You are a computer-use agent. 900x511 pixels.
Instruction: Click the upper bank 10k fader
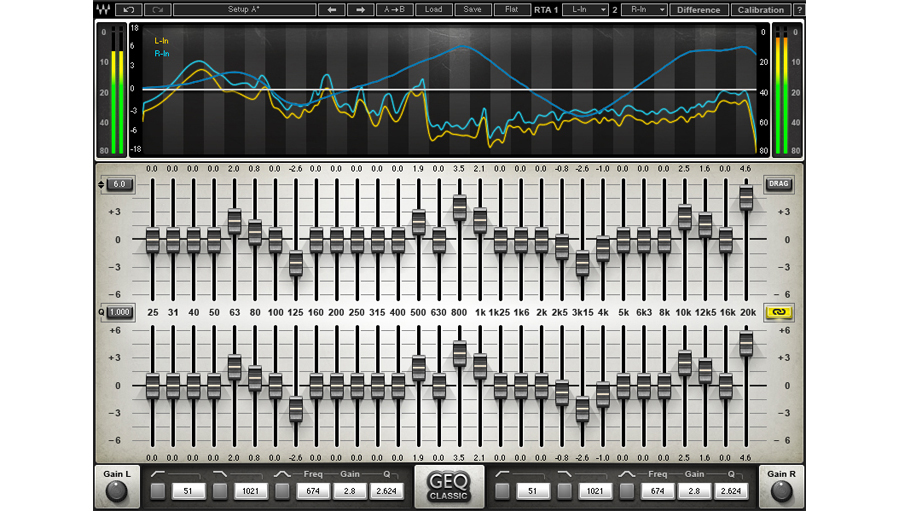tap(684, 217)
